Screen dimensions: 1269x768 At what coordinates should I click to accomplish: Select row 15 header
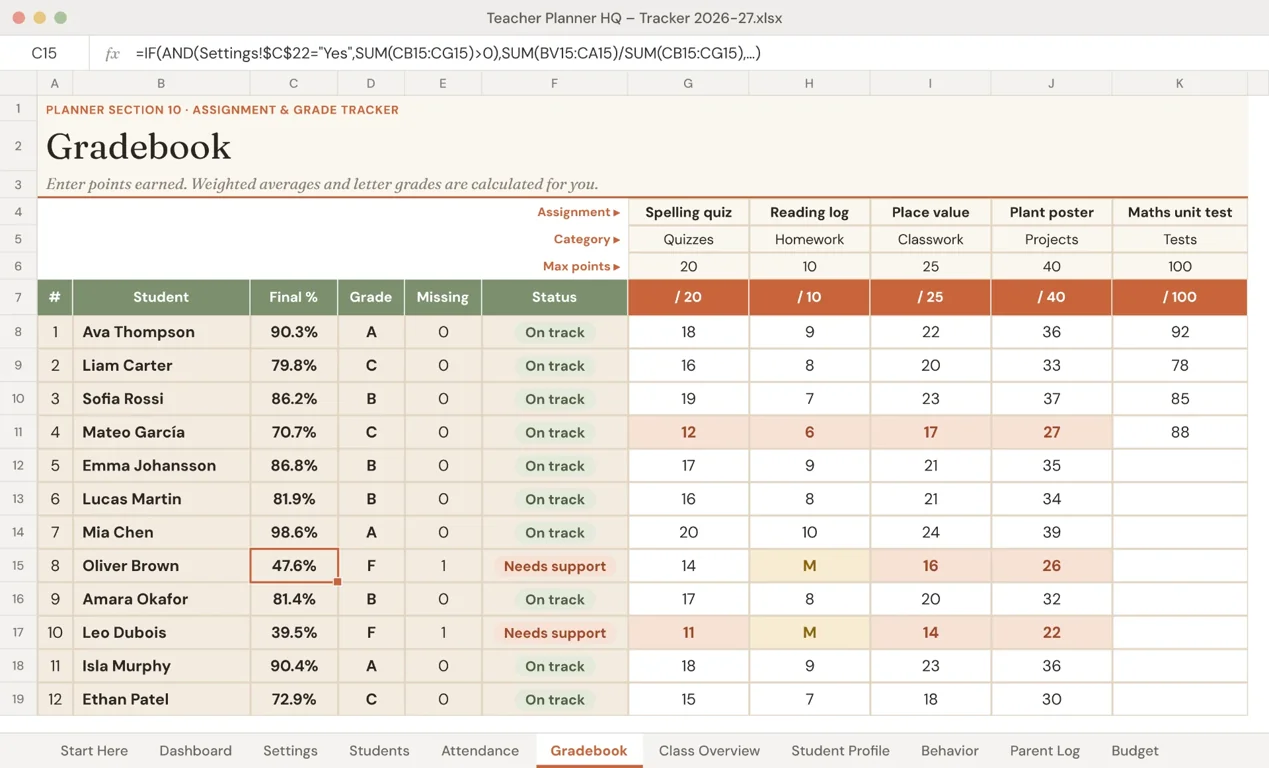coord(18,566)
